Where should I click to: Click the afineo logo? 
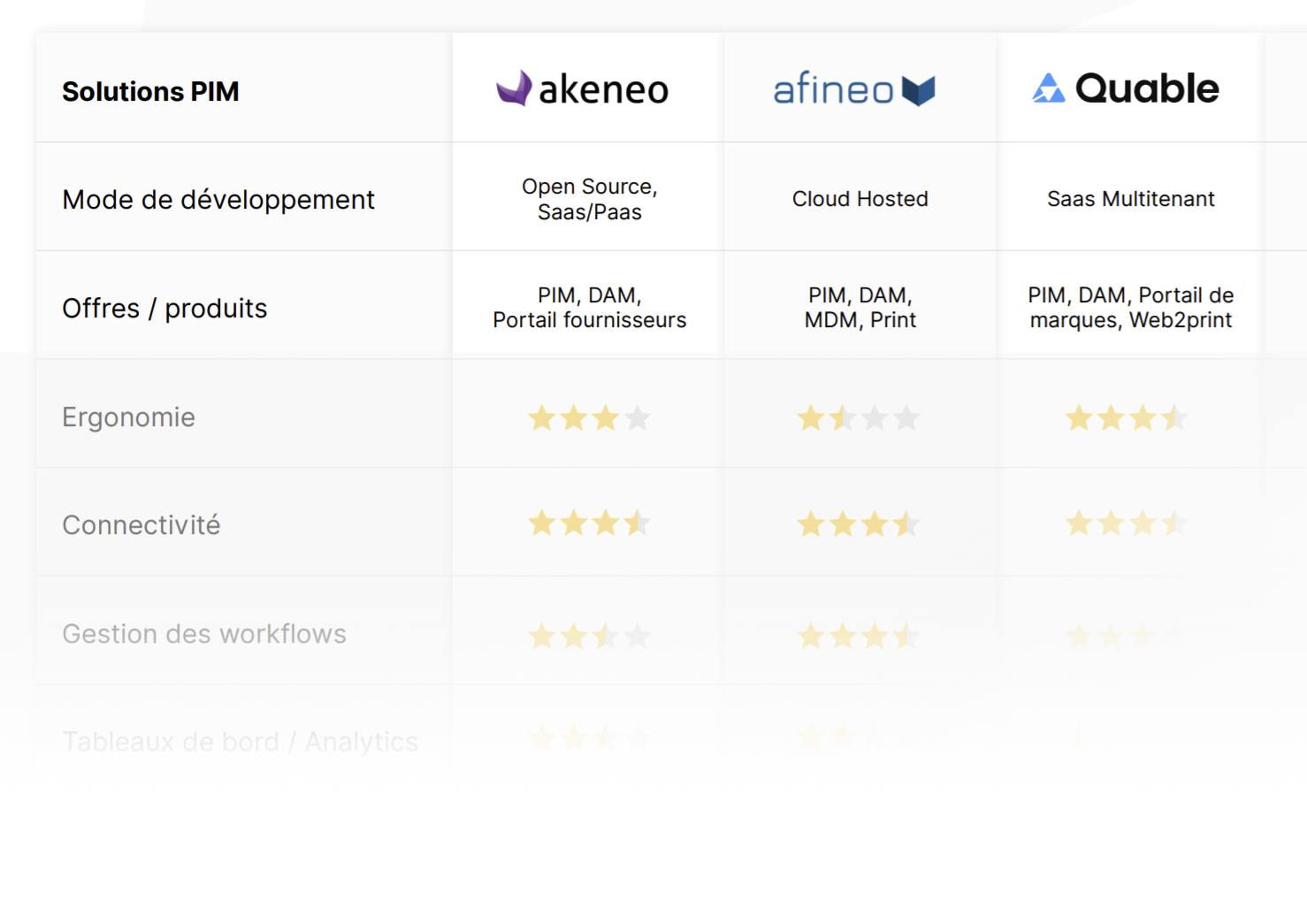(854, 89)
